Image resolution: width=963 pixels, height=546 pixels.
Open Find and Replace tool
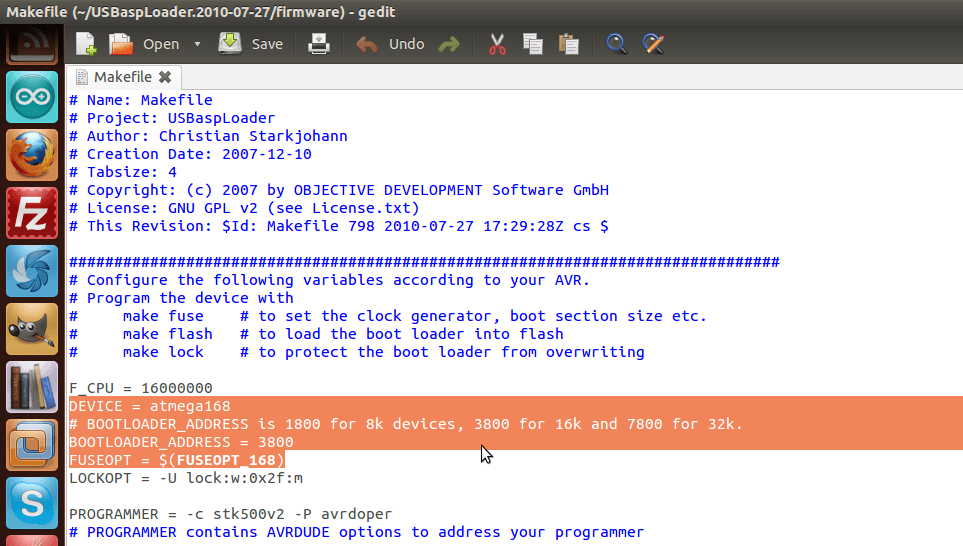tap(653, 44)
